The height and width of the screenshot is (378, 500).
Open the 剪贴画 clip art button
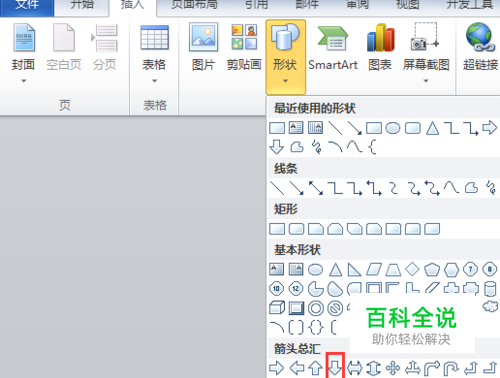coord(244,48)
